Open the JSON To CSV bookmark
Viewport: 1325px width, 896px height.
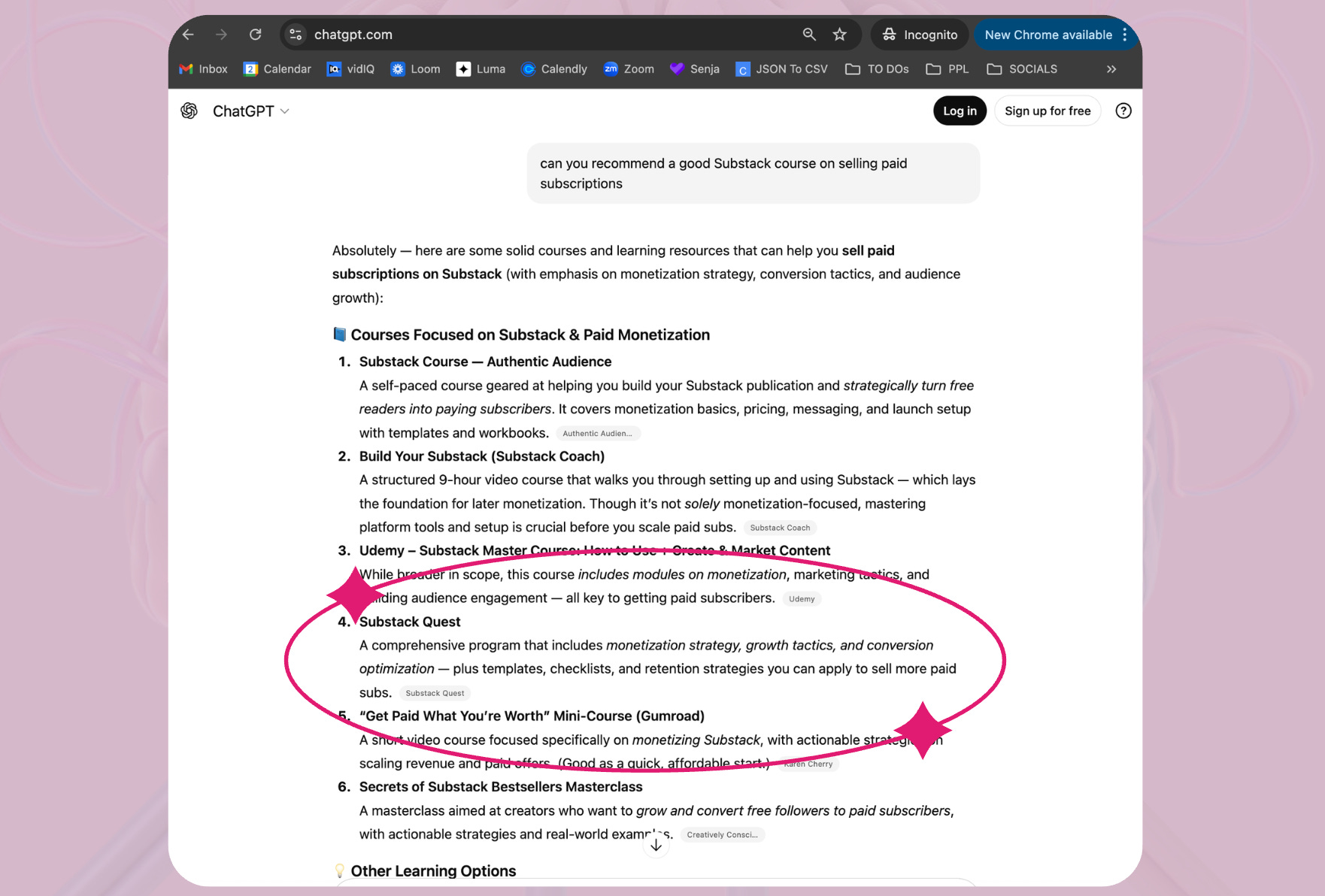781,69
